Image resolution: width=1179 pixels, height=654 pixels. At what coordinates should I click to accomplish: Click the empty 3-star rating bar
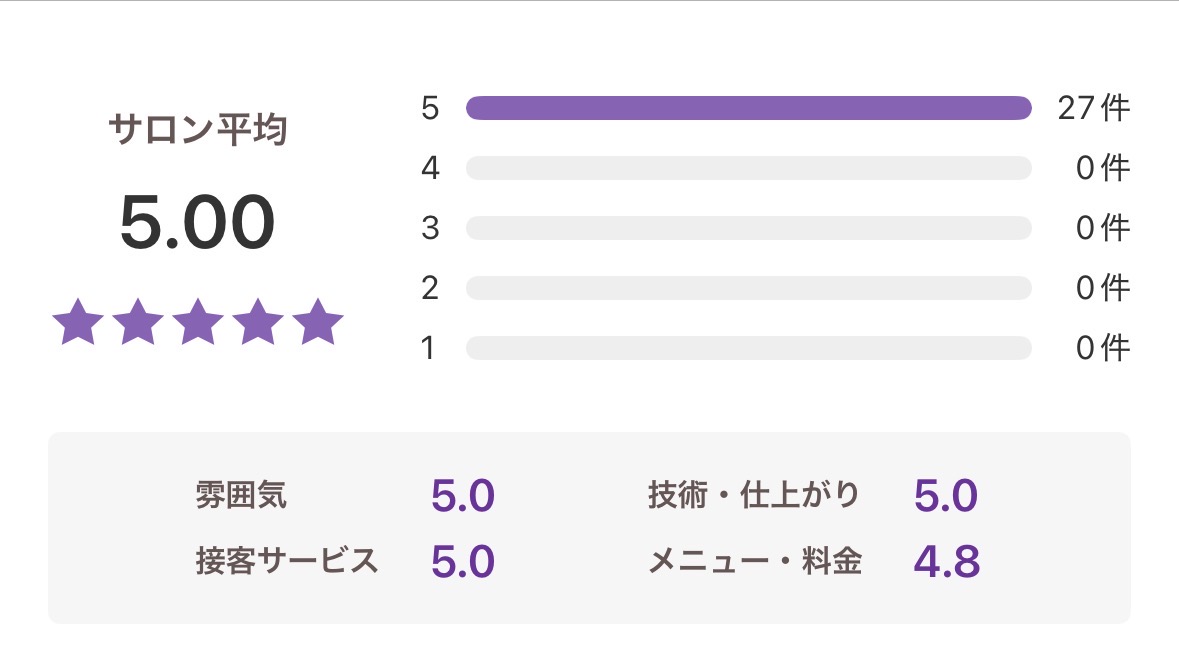pos(748,228)
